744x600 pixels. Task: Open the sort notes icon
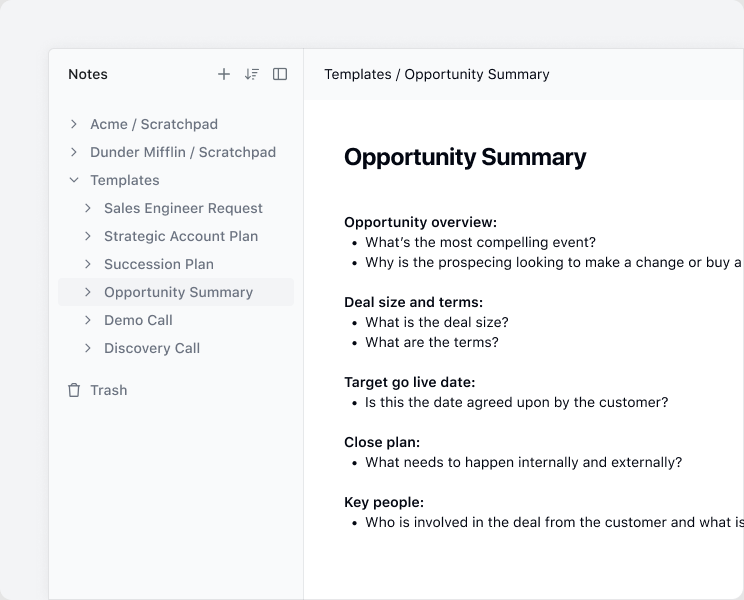tap(251, 74)
